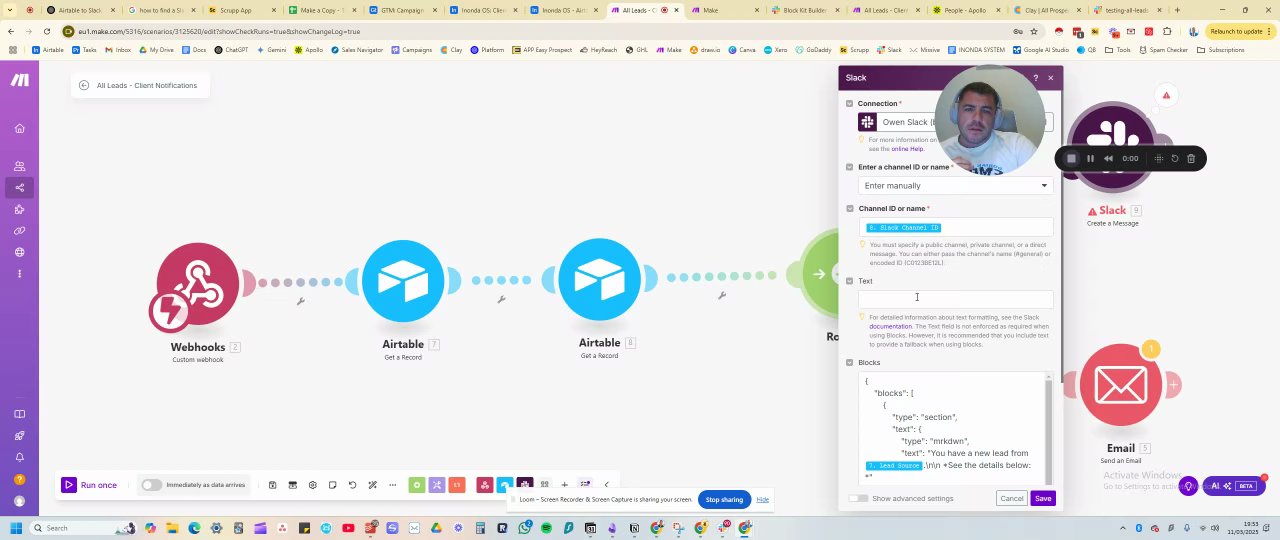
Task: Open the Airtable module numbered 8
Action: pos(599,281)
